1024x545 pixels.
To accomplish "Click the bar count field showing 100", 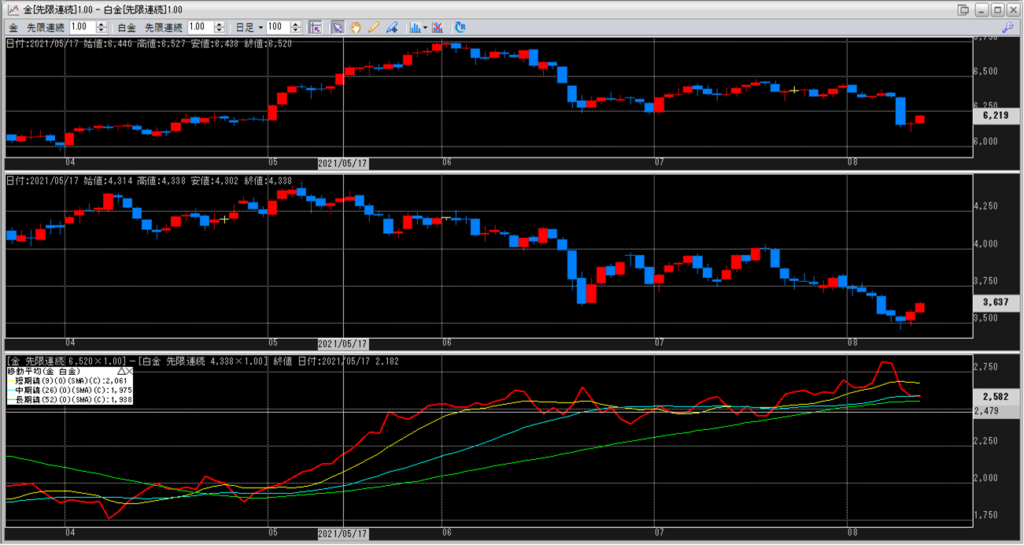I will coord(277,26).
